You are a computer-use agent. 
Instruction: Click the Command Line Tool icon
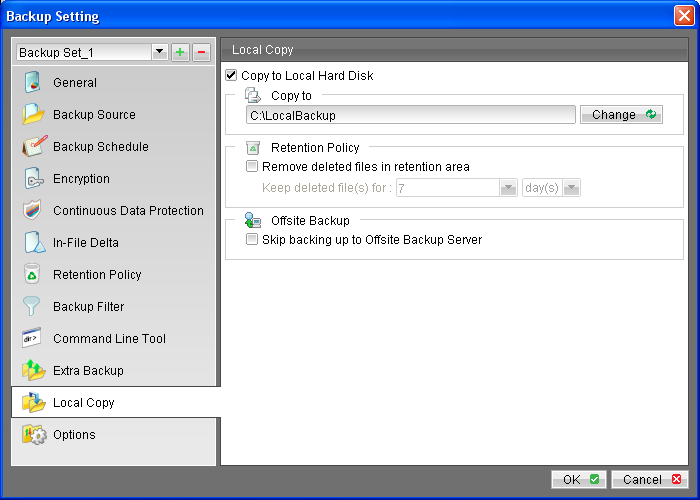(x=34, y=339)
